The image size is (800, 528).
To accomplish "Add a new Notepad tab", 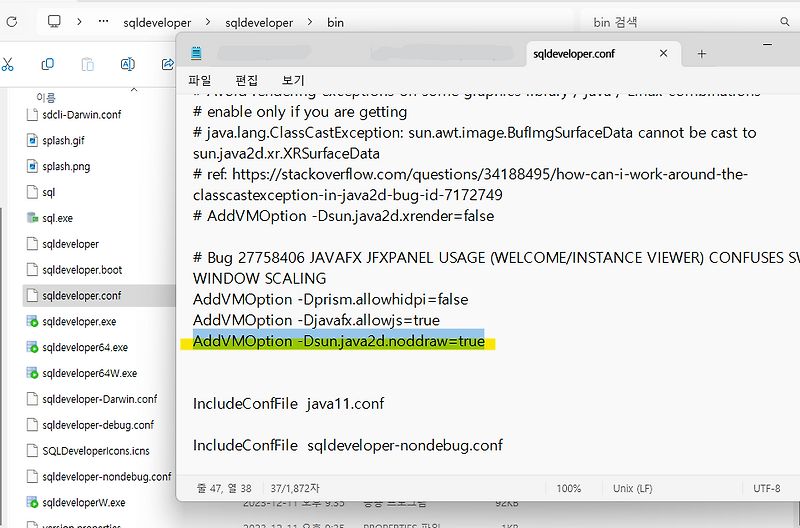I will (702, 54).
